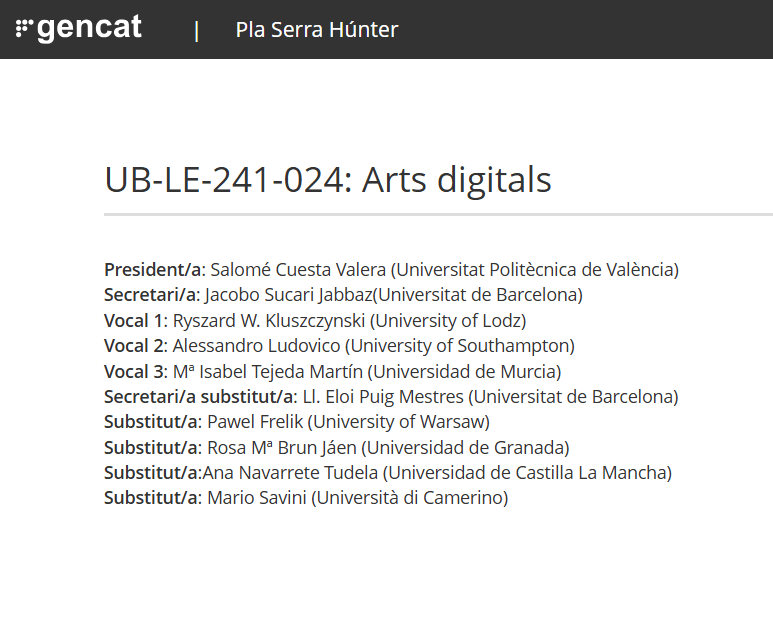Click the UB-LE-241-024: Arts digitals heading
This screenshot has width=773, height=625.
click(328, 180)
